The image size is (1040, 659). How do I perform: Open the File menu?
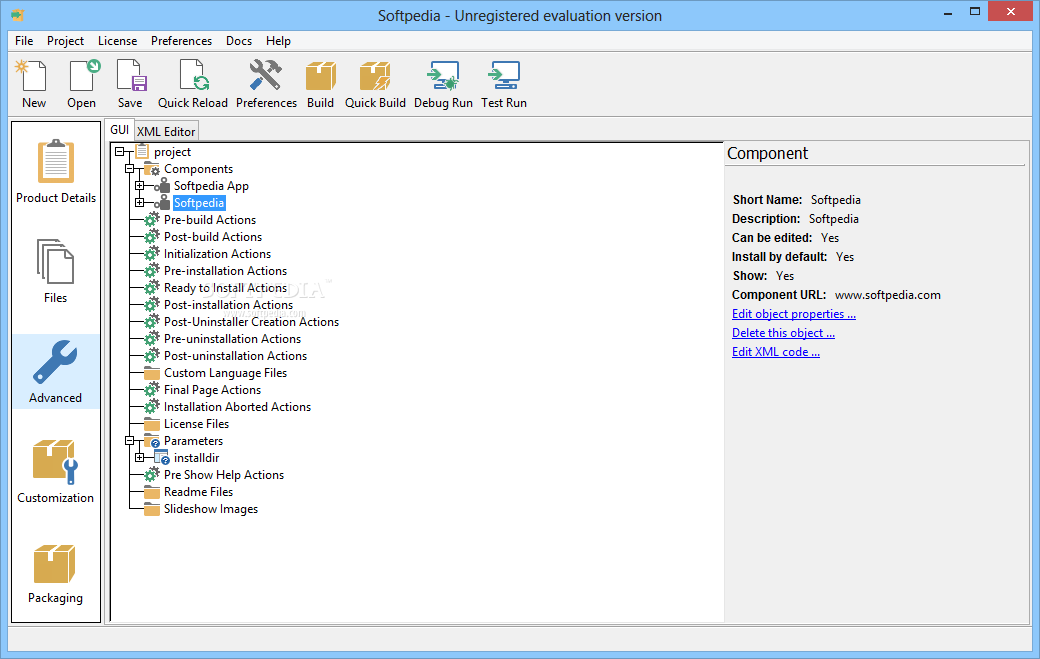coord(24,41)
